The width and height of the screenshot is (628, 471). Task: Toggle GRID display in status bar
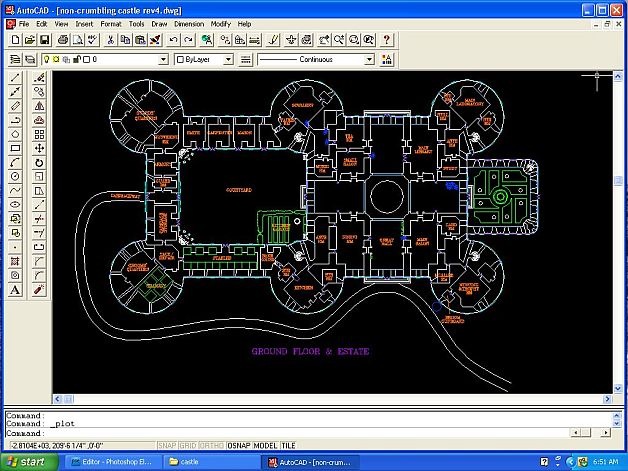187,446
